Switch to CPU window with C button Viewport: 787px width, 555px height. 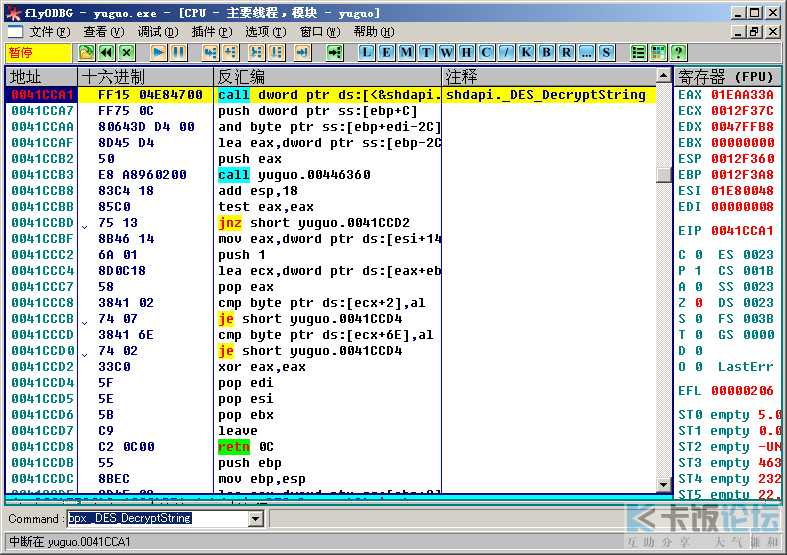[486, 52]
